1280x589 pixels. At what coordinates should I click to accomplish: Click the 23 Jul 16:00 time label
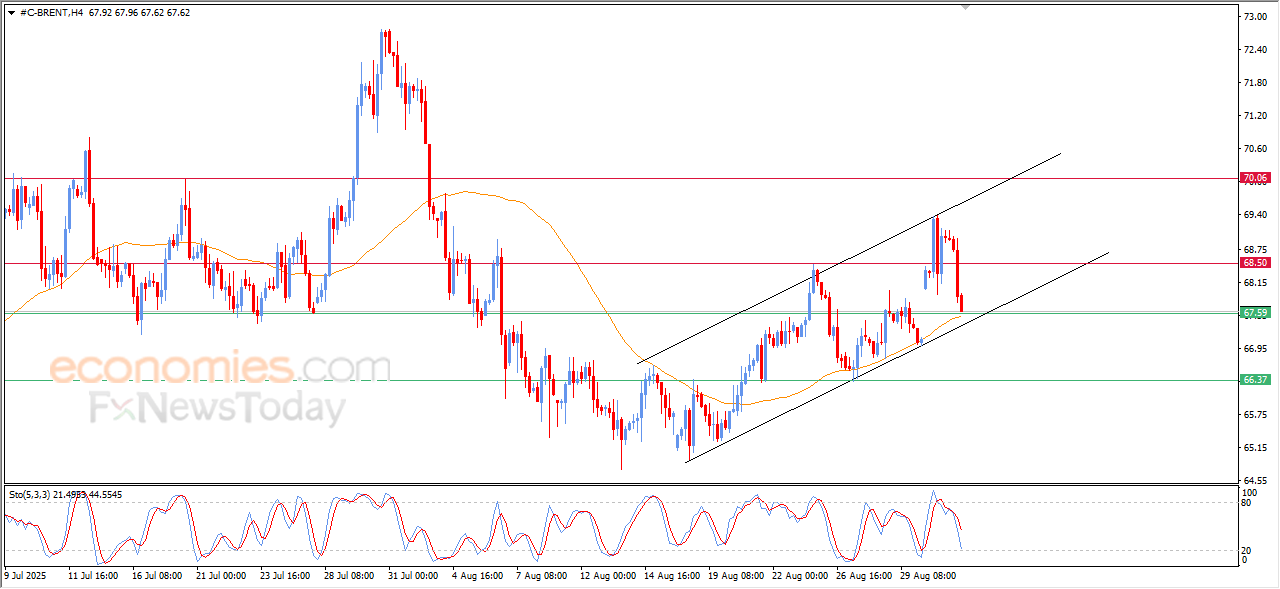tap(285, 576)
